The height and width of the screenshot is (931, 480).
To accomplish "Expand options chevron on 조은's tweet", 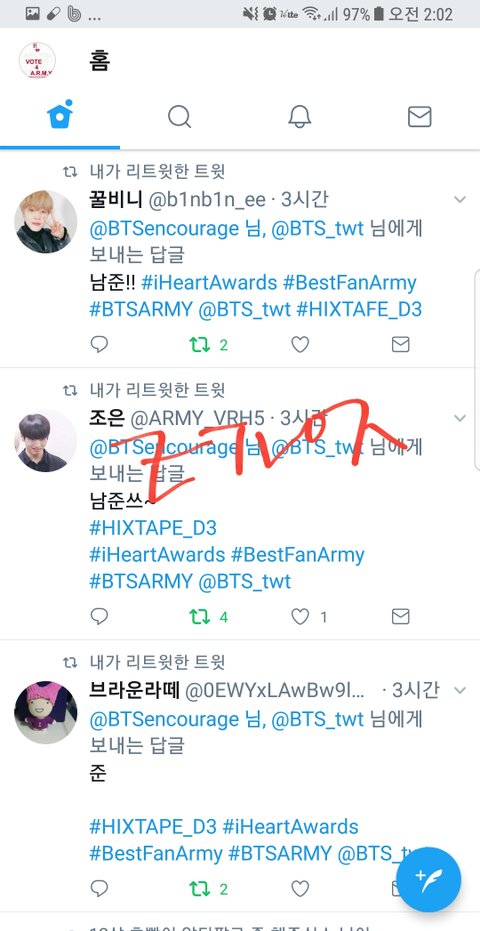I will click(460, 418).
